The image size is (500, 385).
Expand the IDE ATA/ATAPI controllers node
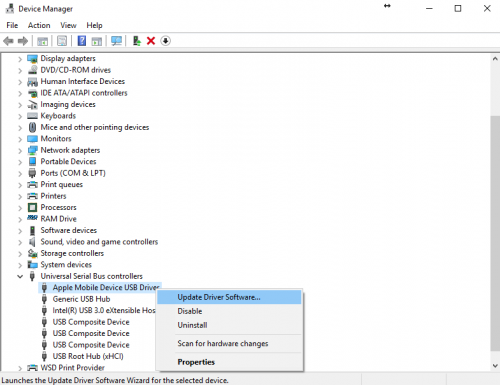point(20,94)
